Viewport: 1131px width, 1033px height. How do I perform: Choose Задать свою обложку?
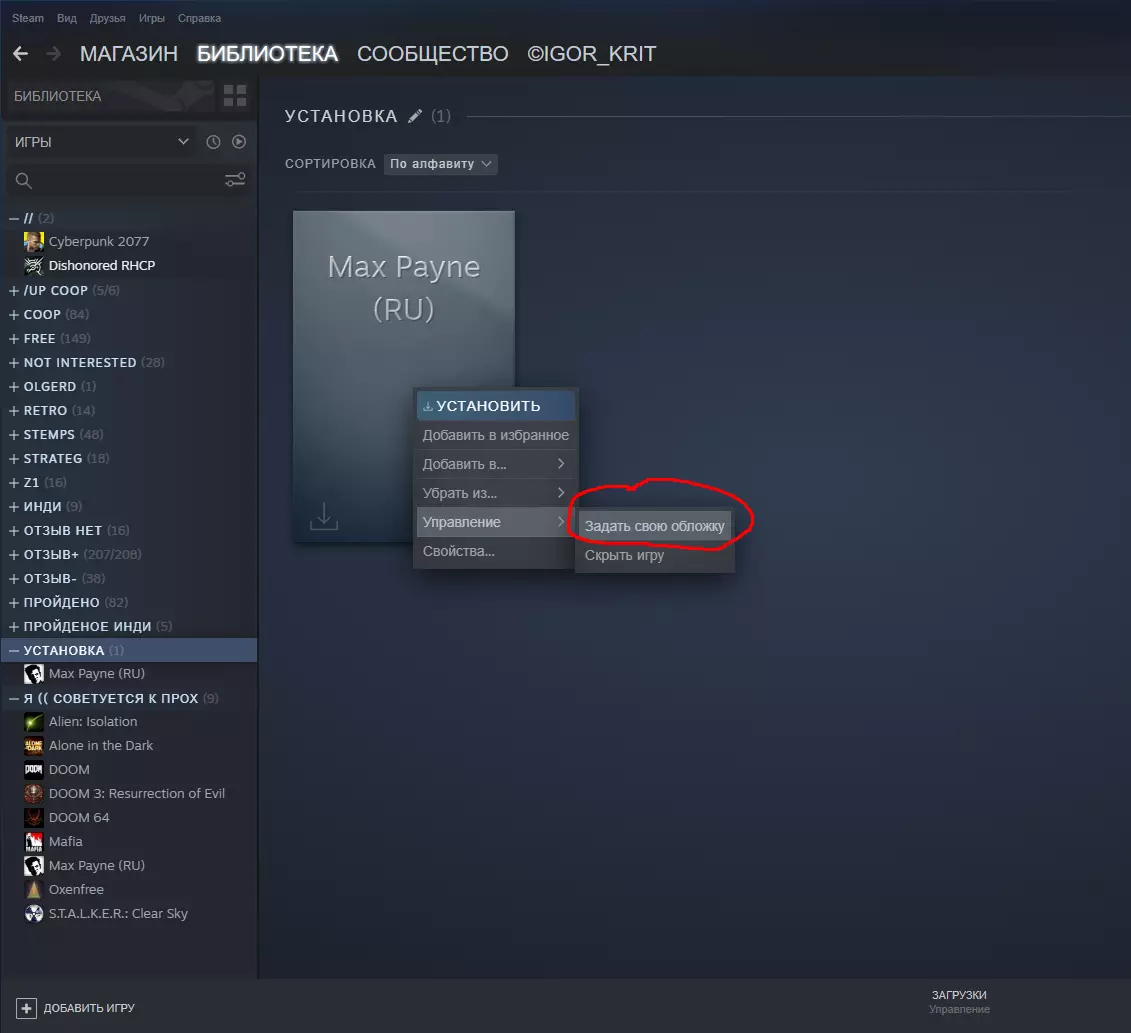pyautogui.click(x=654, y=526)
